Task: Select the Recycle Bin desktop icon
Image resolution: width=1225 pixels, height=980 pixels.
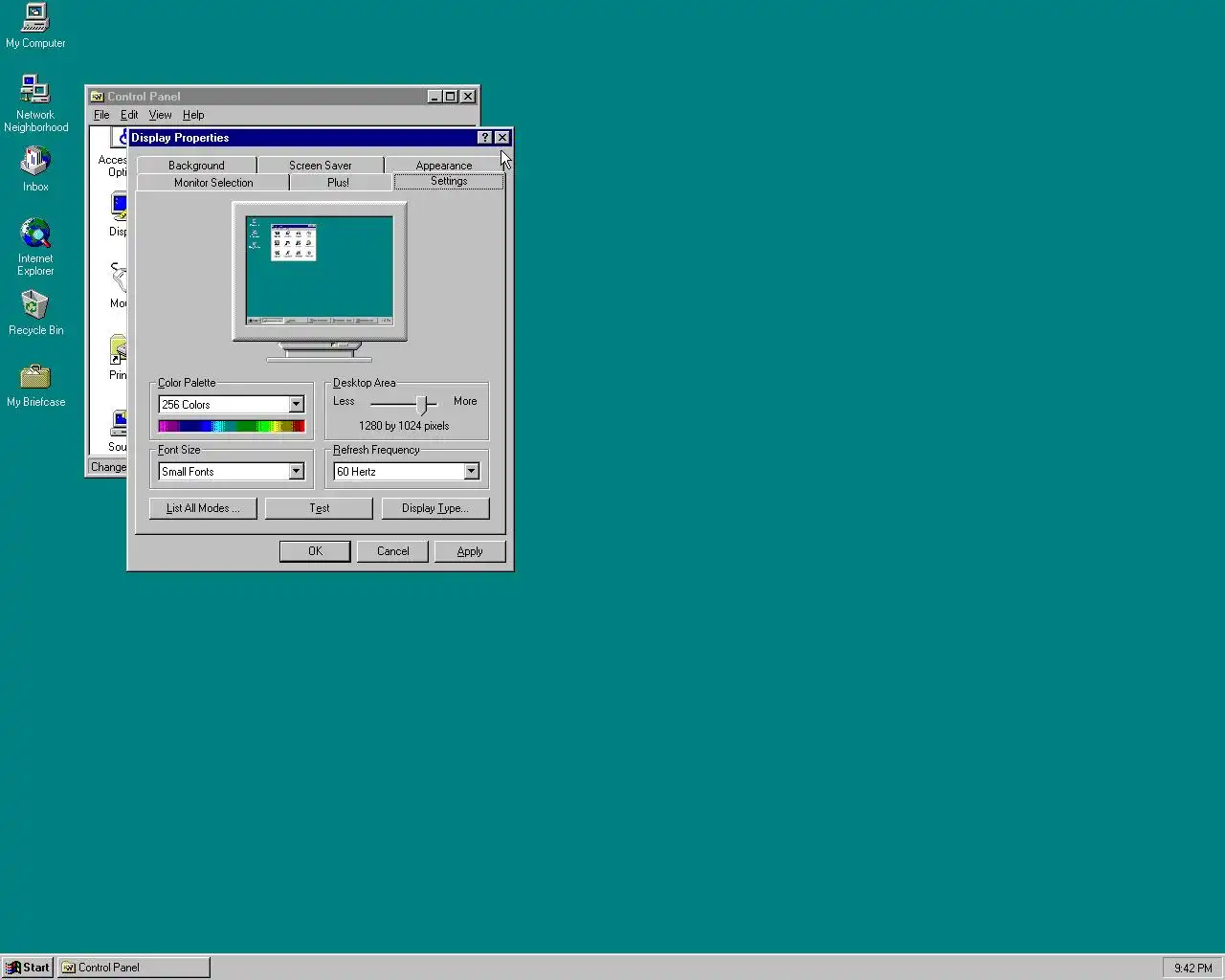Action: 35,313
